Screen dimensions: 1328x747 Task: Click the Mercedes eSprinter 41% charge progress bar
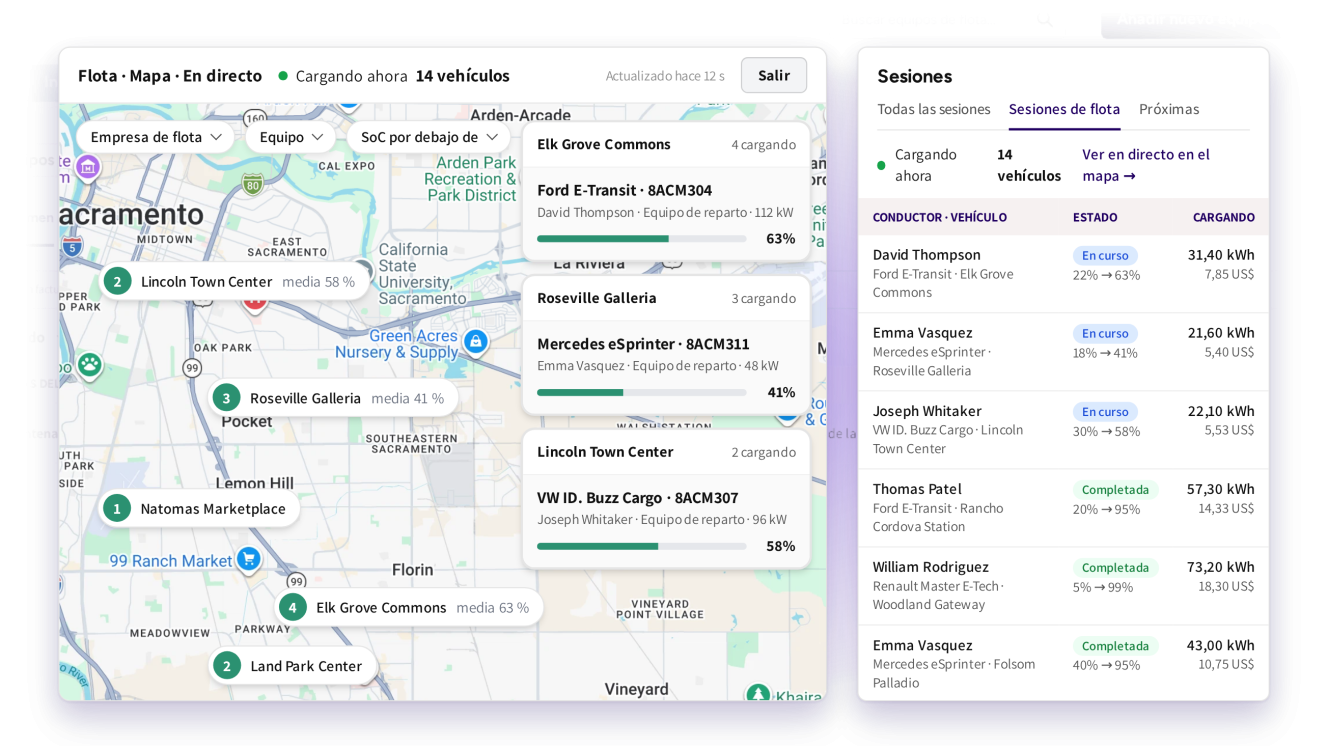point(641,393)
